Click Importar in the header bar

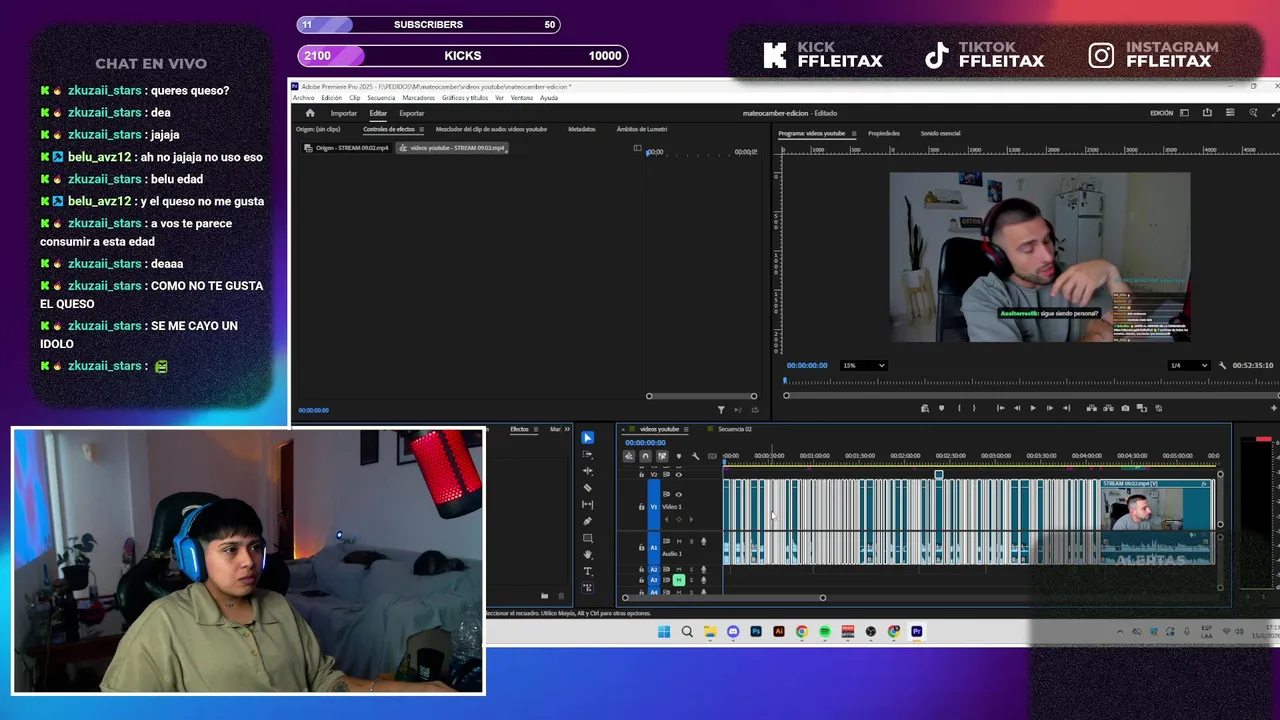coord(344,113)
